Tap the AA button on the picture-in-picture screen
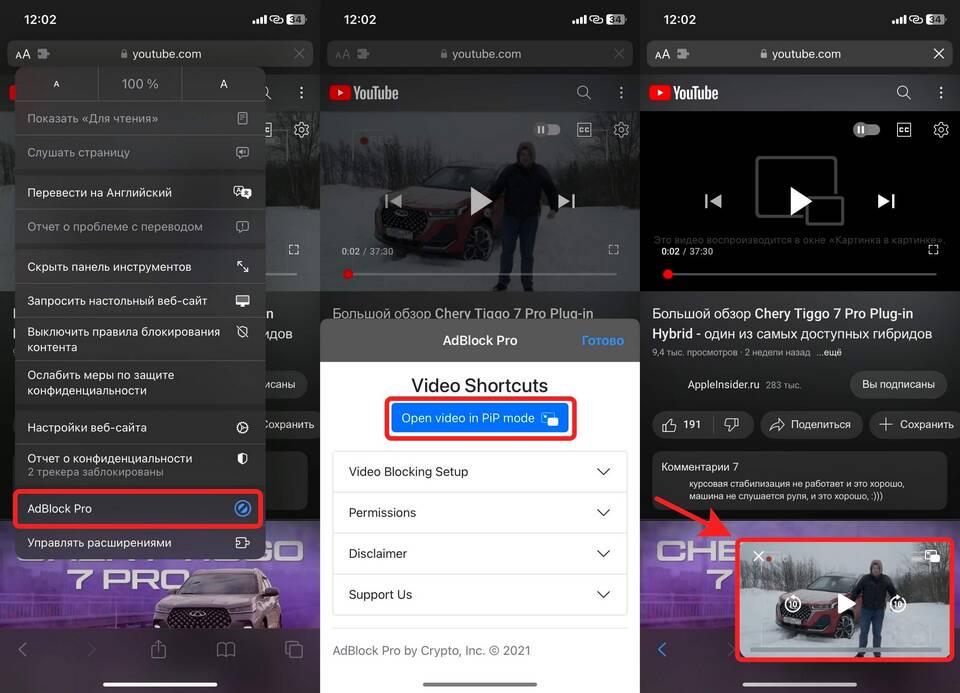This screenshot has height=693, width=960. tap(662, 54)
